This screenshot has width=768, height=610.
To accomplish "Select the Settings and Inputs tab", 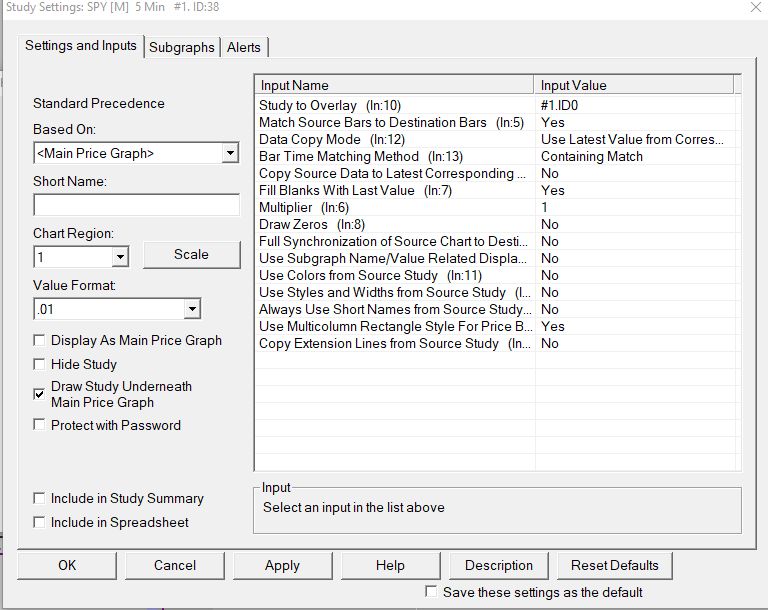I will tap(81, 46).
